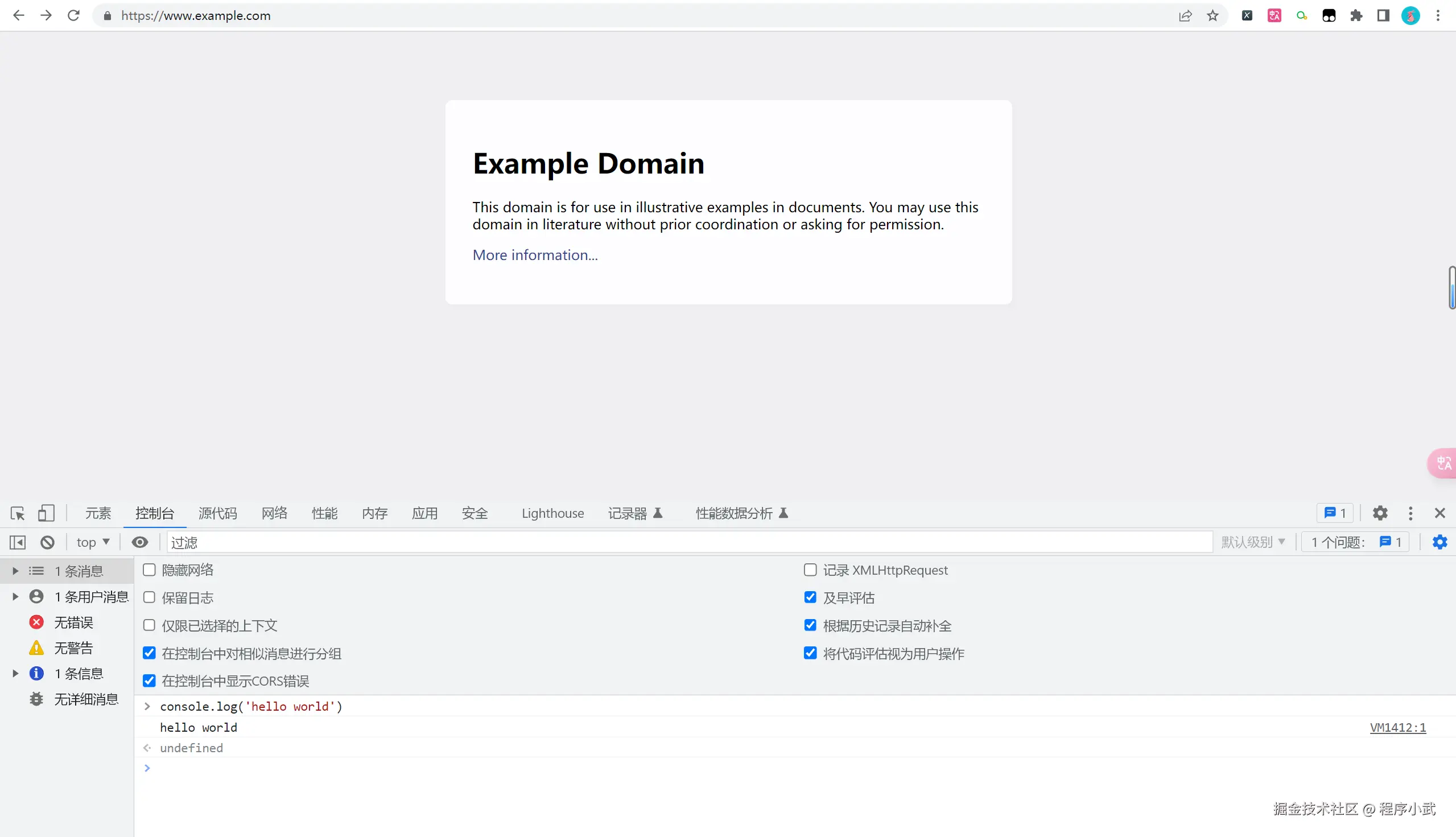
Task: Enable the 保留日志 checkbox
Action: point(150,598)
